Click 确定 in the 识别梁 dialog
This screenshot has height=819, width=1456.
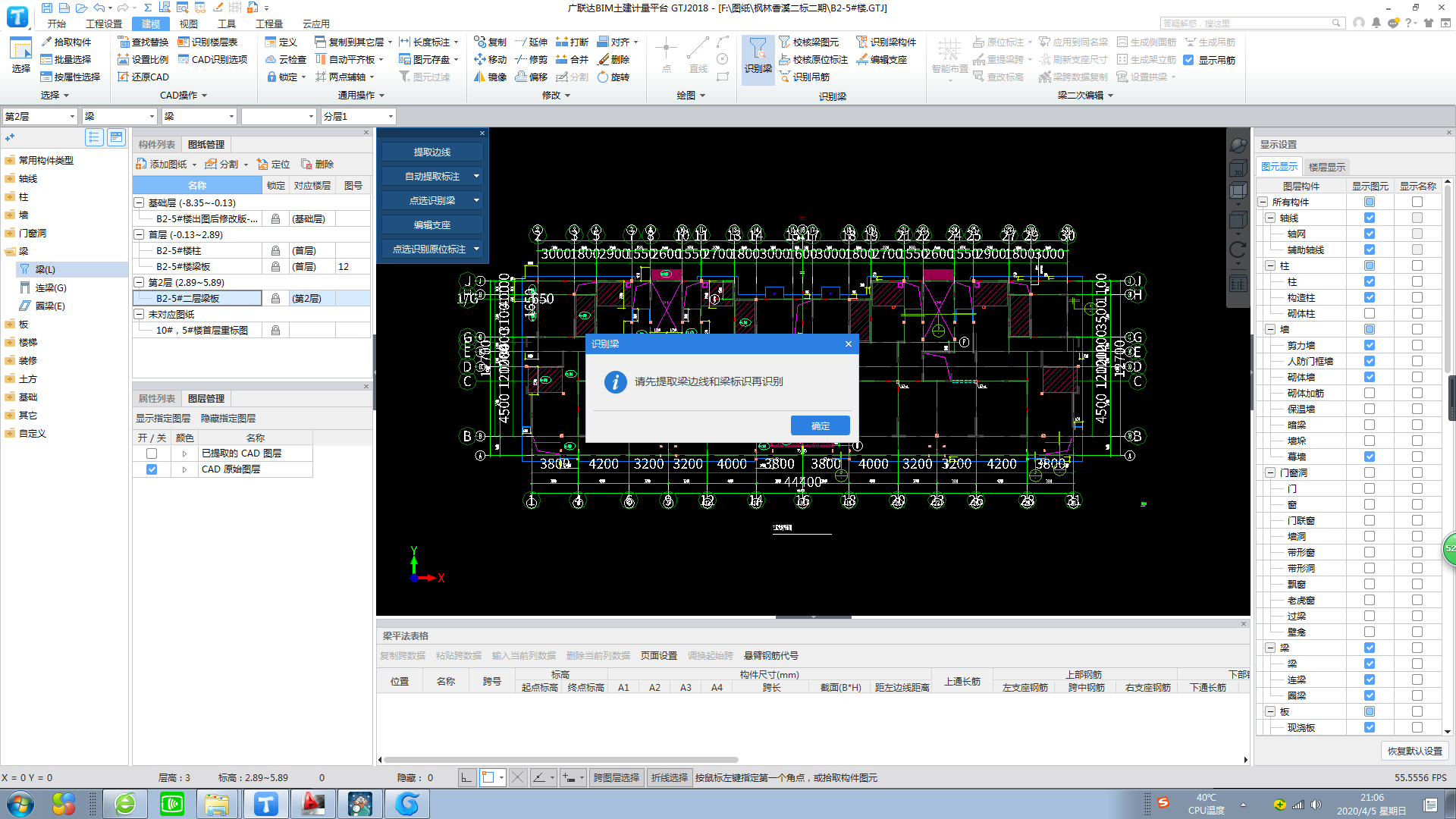pyautogui.click(x=820, y=425)
